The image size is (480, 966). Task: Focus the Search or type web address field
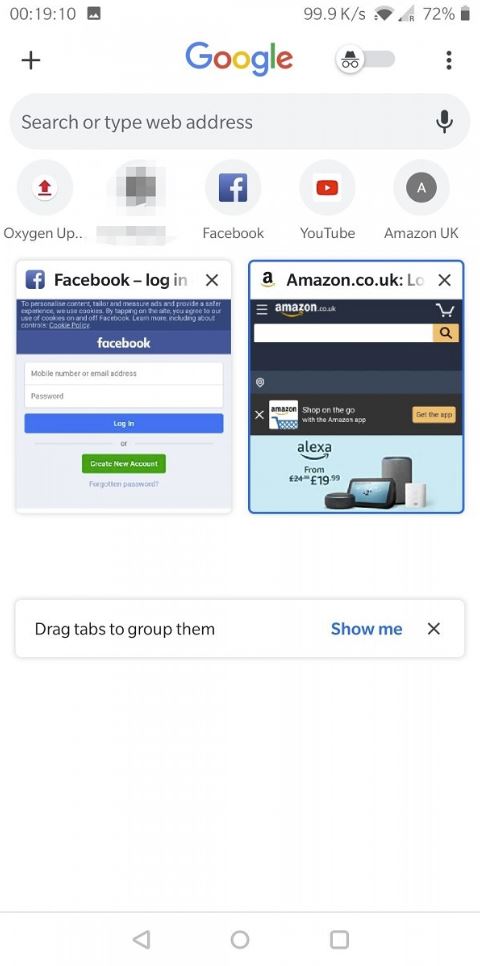click(x=240, y=121)
